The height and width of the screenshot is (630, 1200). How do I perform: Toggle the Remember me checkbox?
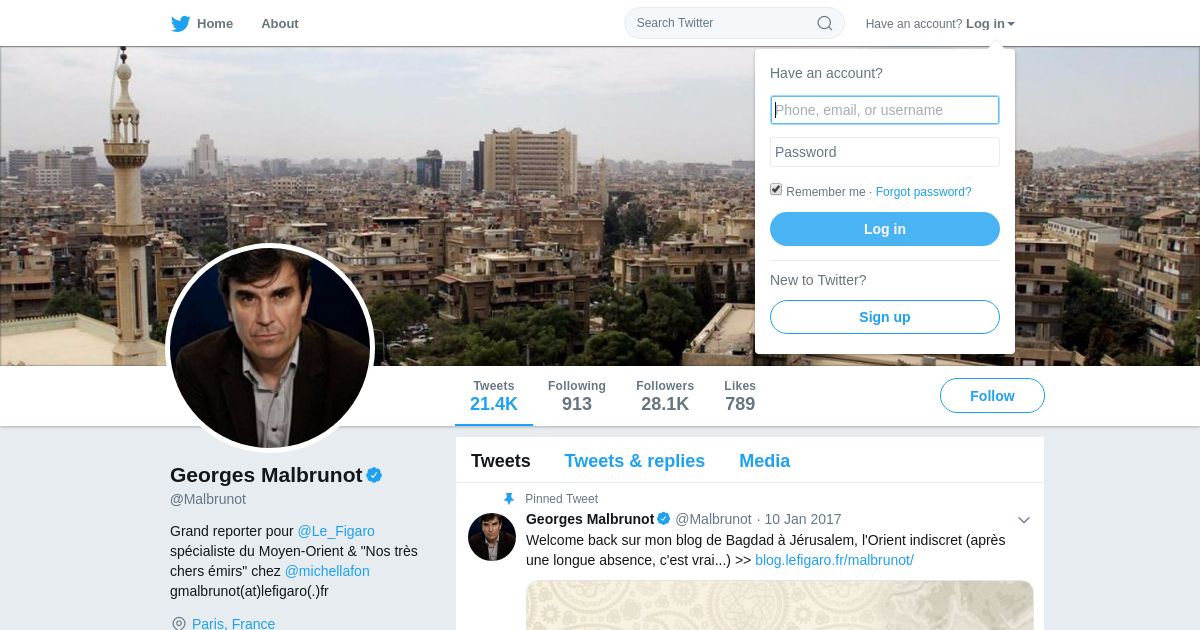click(x=776, y=189)
